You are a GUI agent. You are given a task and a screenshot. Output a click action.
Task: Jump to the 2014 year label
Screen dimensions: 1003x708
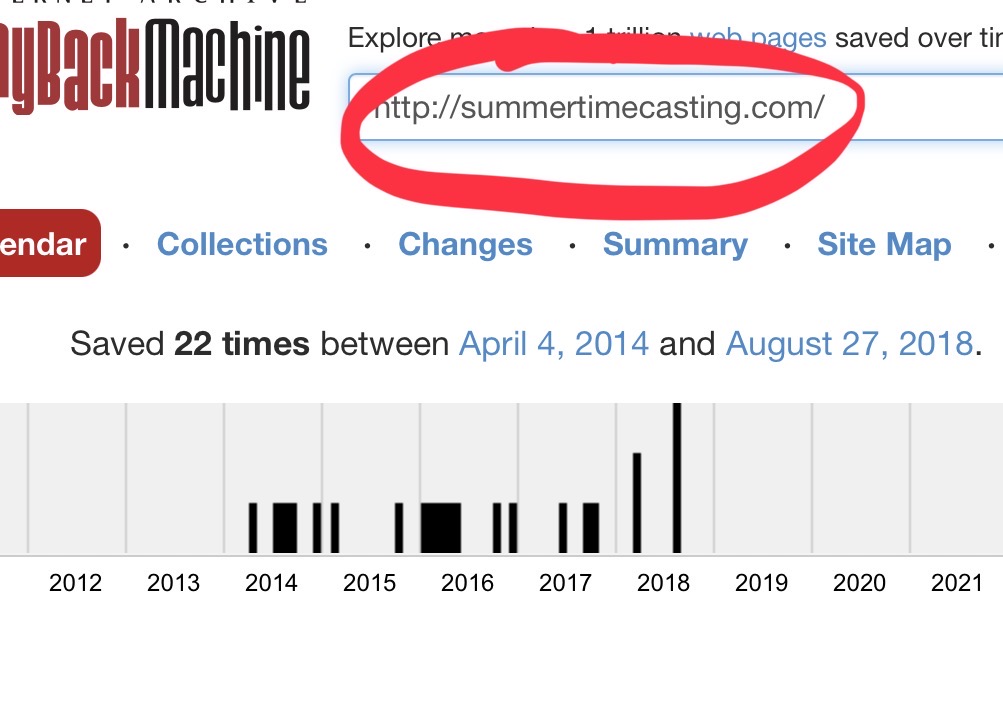(272, 582)
